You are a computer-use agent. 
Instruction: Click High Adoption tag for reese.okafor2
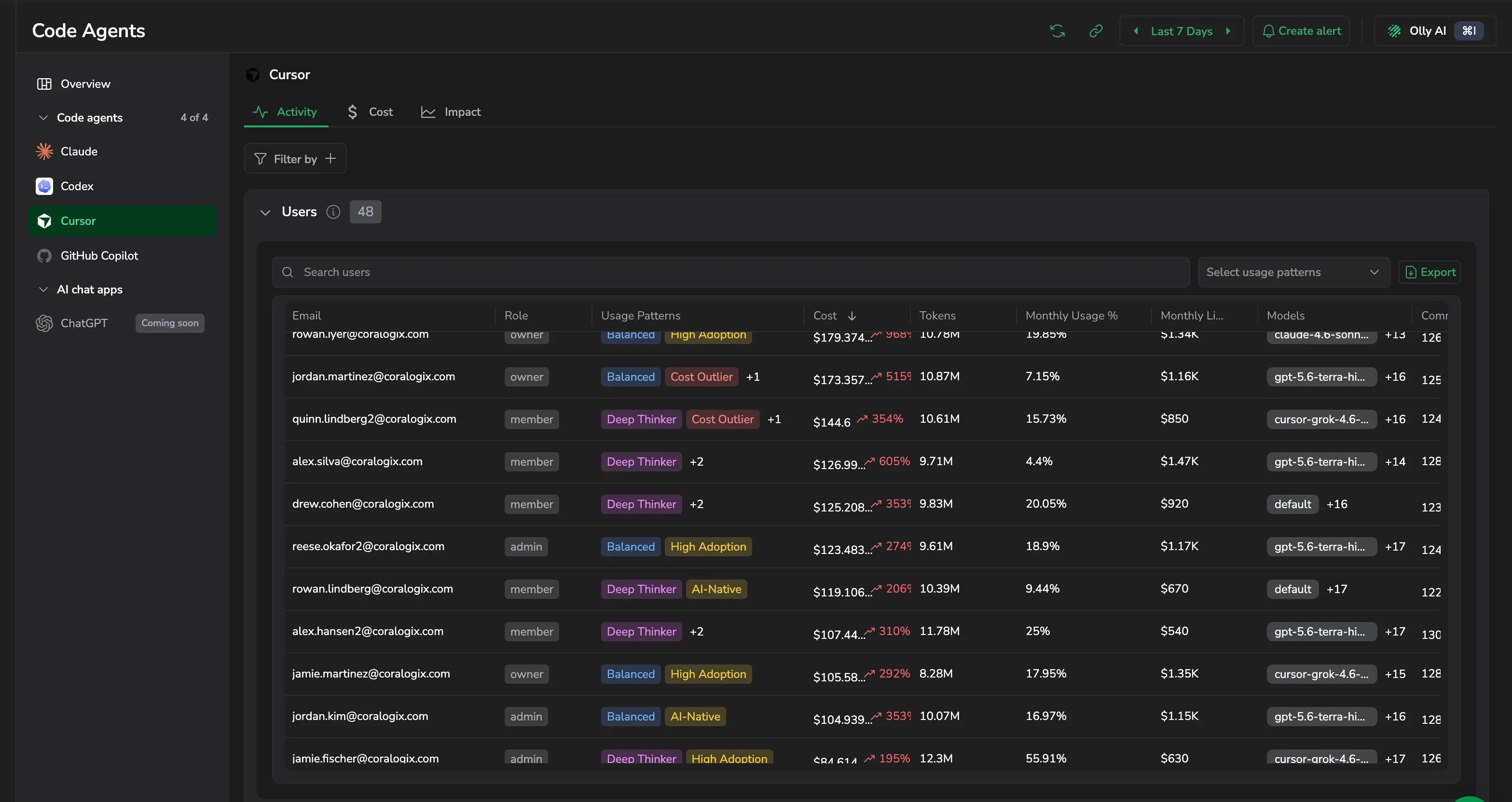click(x=708, y=547)
